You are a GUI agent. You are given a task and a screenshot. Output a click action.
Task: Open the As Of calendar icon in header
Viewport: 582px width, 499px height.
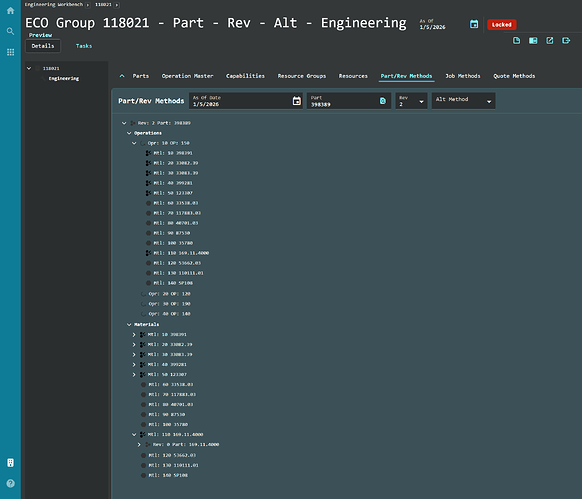[474, 25]
